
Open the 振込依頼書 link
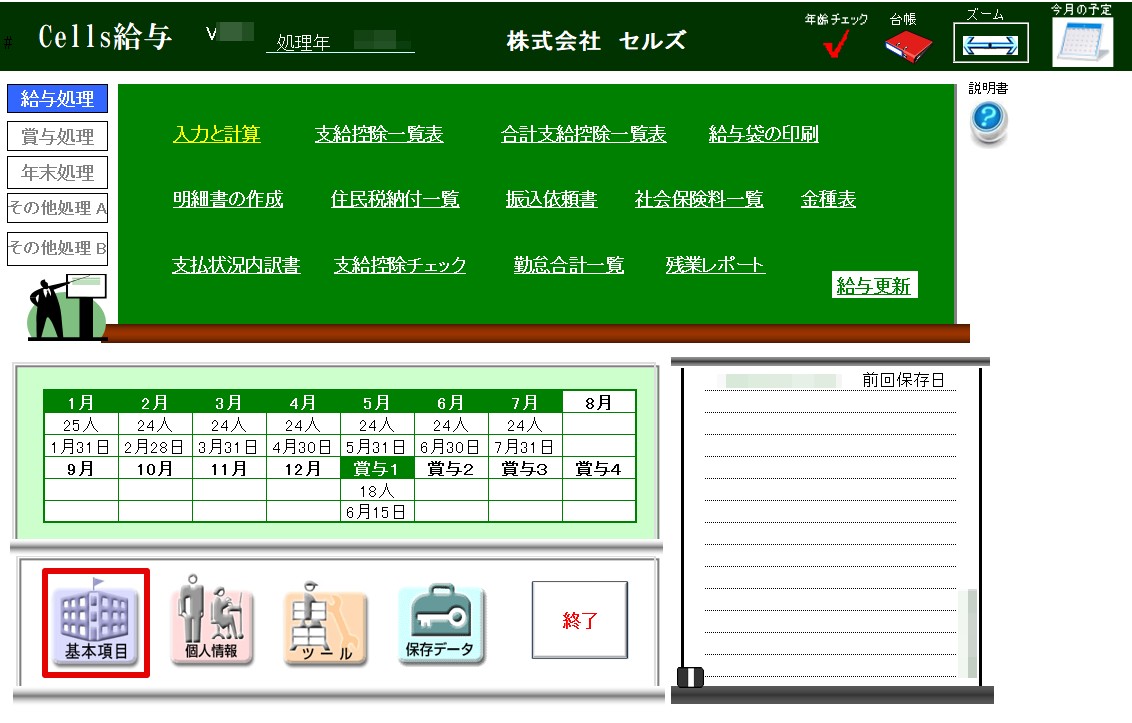(552, 199)
